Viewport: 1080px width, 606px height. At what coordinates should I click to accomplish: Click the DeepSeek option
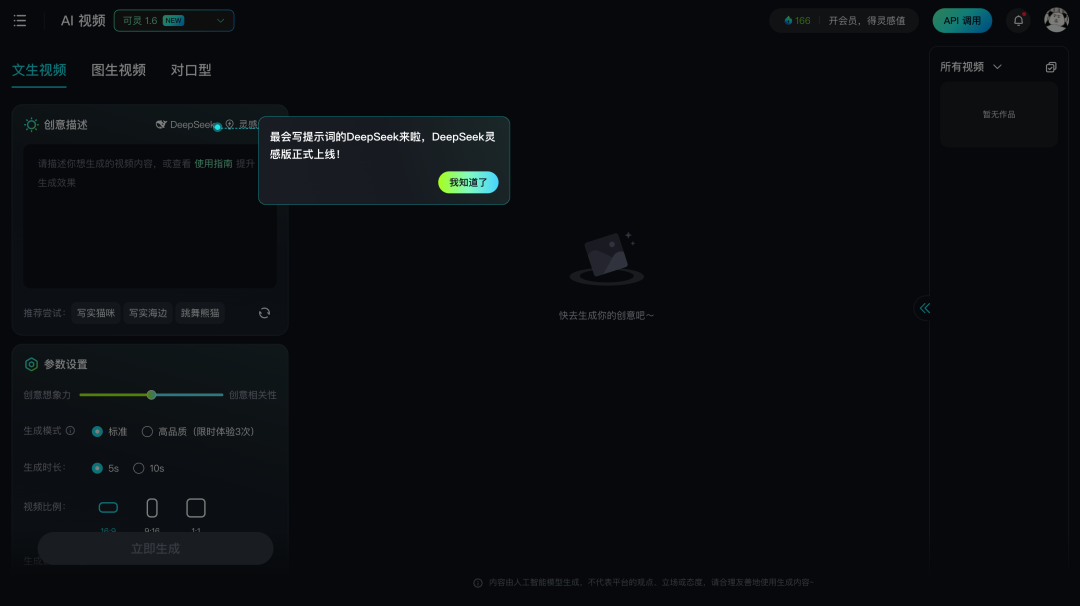186,125
